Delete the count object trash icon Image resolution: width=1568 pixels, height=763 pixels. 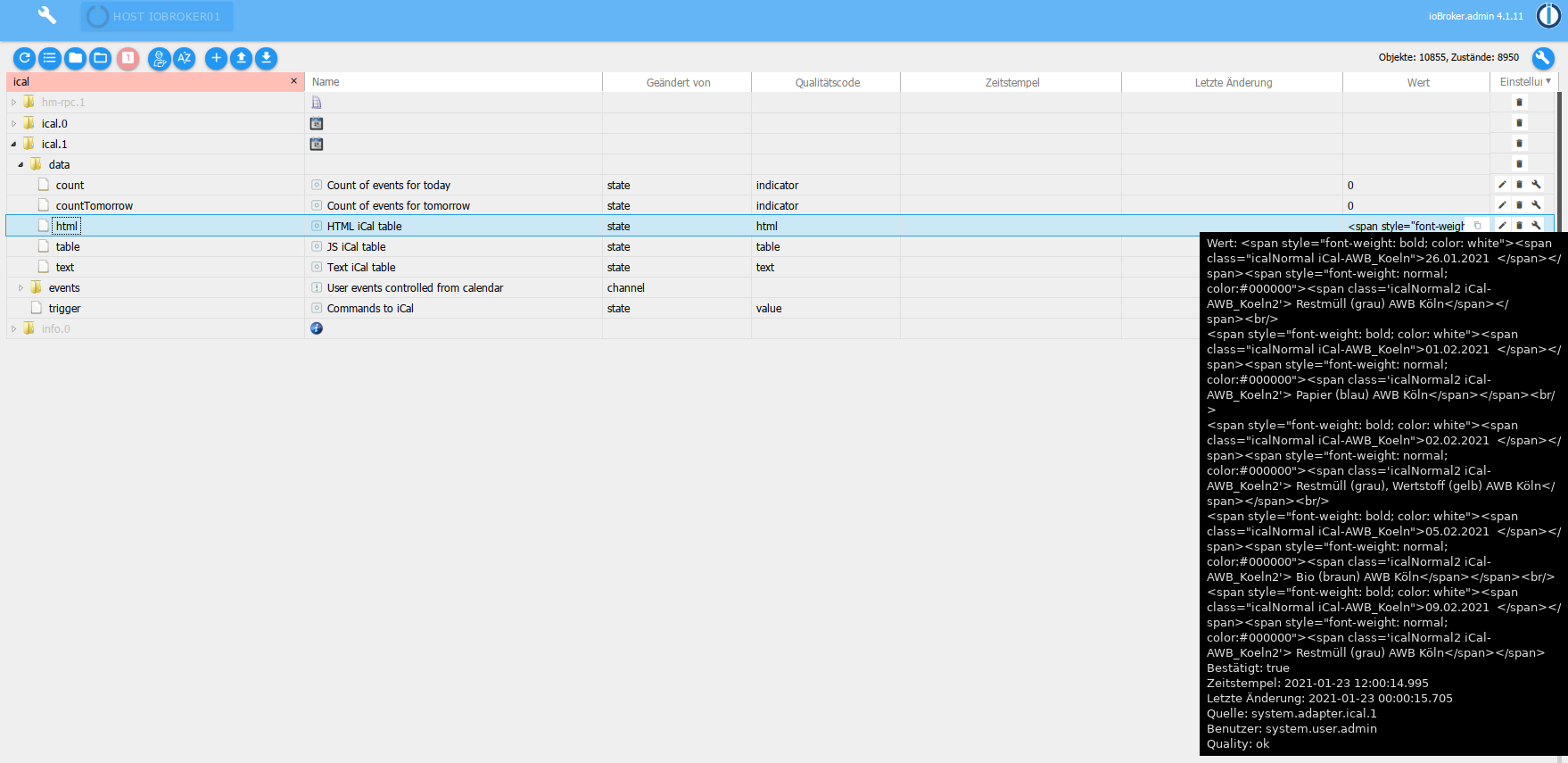point(1520,185)
